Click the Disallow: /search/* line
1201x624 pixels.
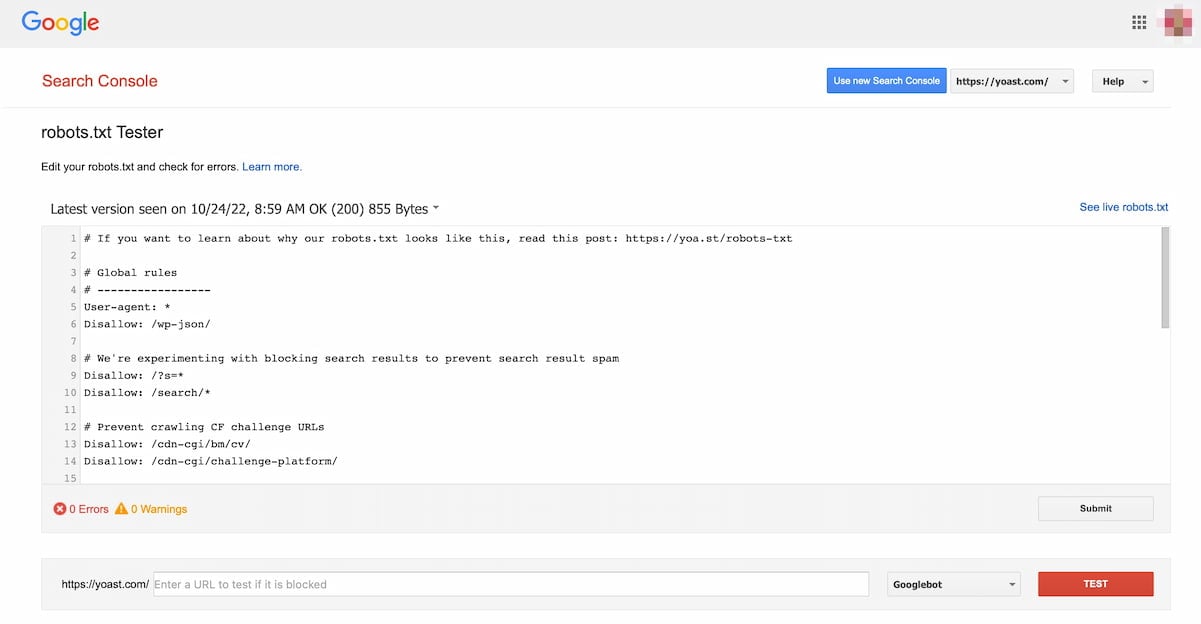147,392
